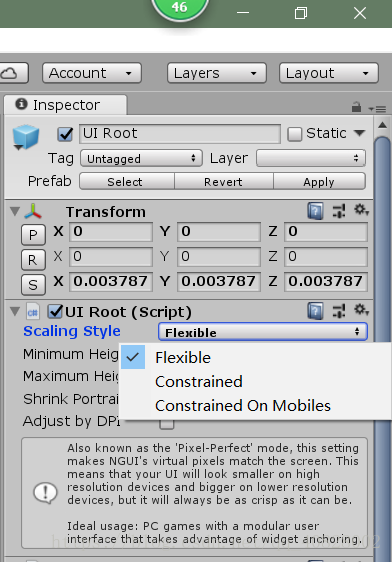Select Flexible from the scaling menu
This screenshot has height=562, width=392.
tap(255, 357)
